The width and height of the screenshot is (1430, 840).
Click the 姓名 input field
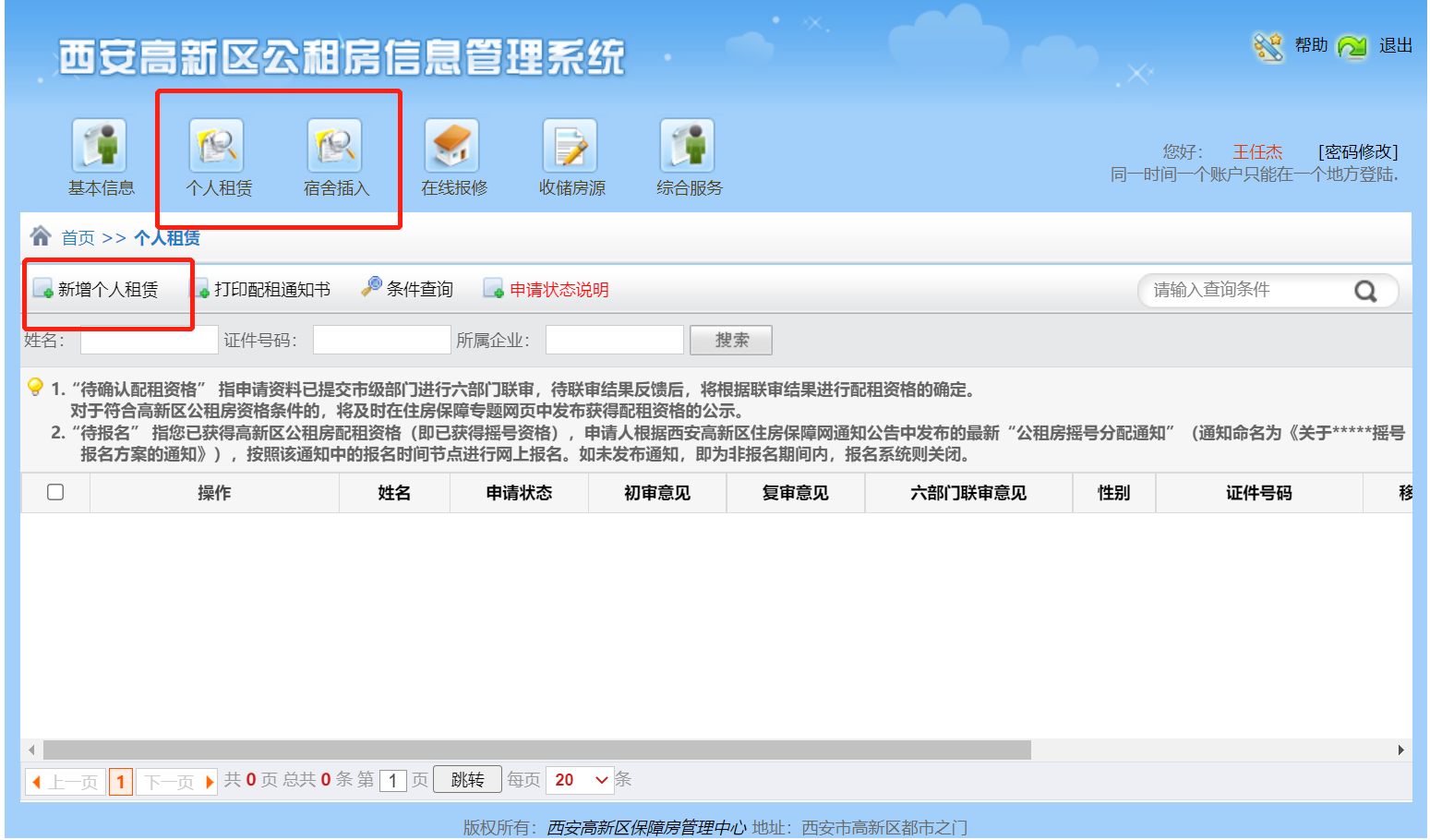[x=149, y=341]
